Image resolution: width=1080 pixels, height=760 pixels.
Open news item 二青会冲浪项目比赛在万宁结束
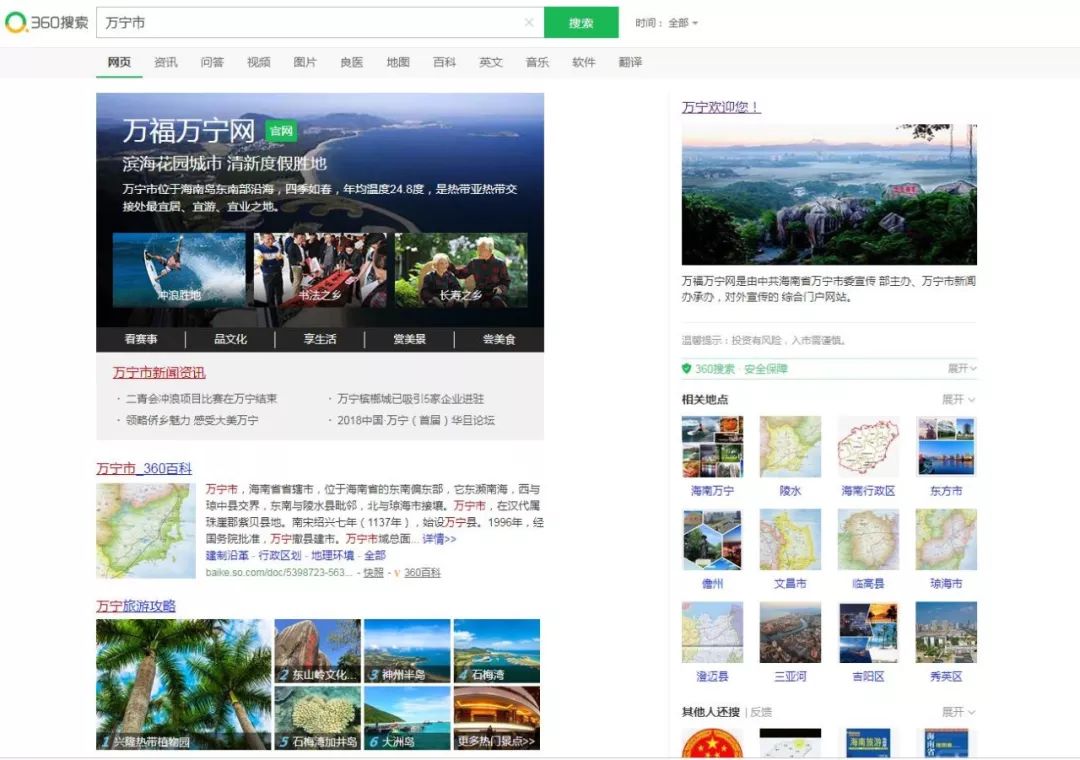pyautogui.click(x=201, y=398)
